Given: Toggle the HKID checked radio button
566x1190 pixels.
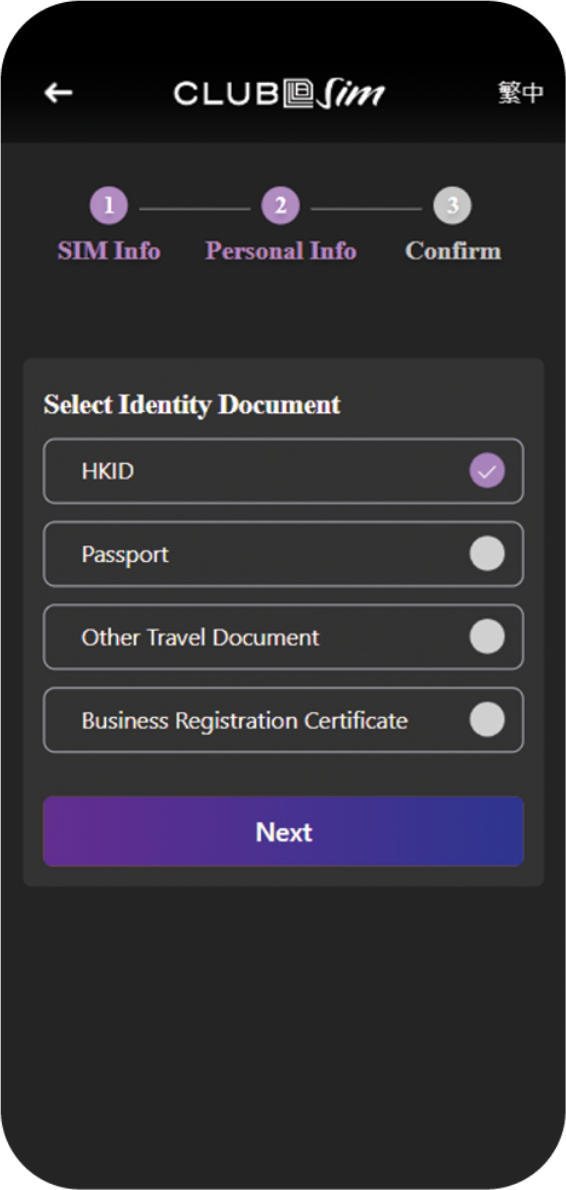Looking at the screenshot, I should point(487,471).
